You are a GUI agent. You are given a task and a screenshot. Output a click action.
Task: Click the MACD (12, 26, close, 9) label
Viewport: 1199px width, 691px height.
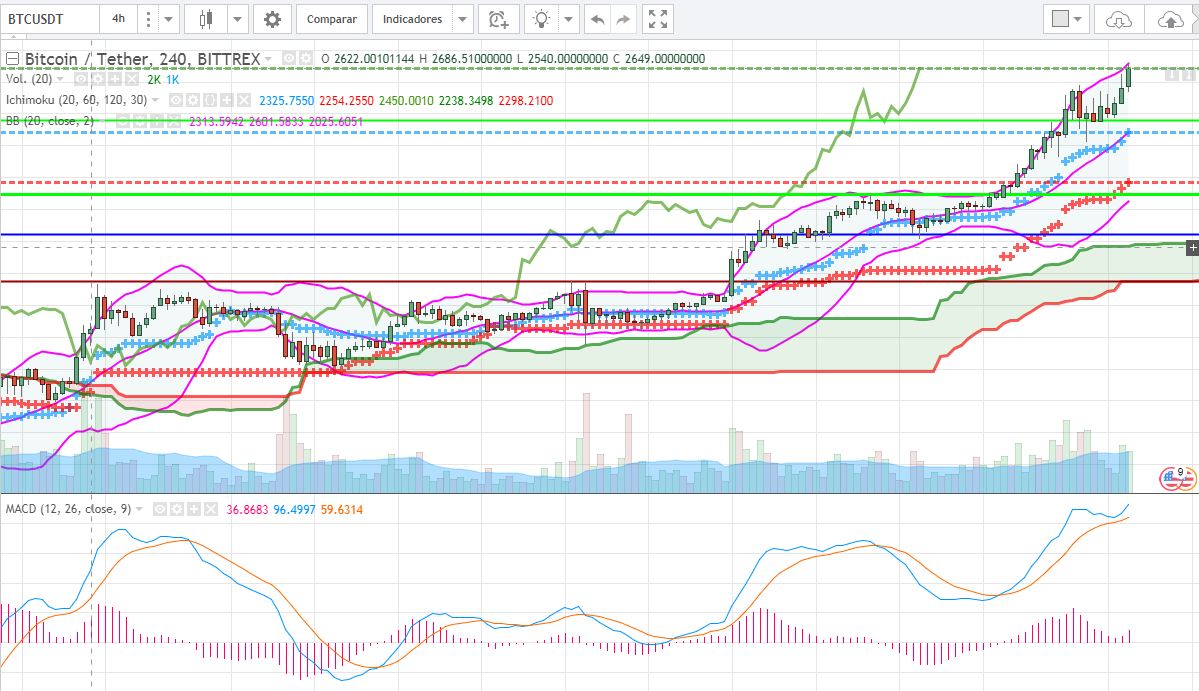pos(69,509)
